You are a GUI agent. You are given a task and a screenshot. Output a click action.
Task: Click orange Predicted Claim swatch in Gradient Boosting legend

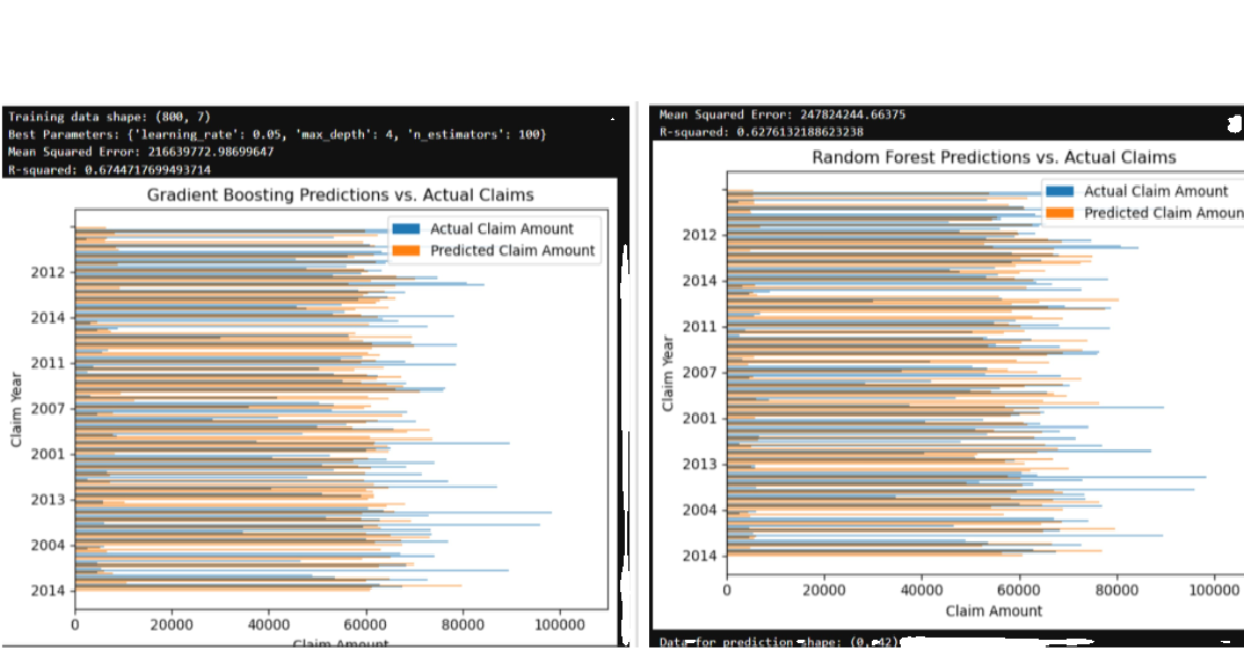pos(407,250)
